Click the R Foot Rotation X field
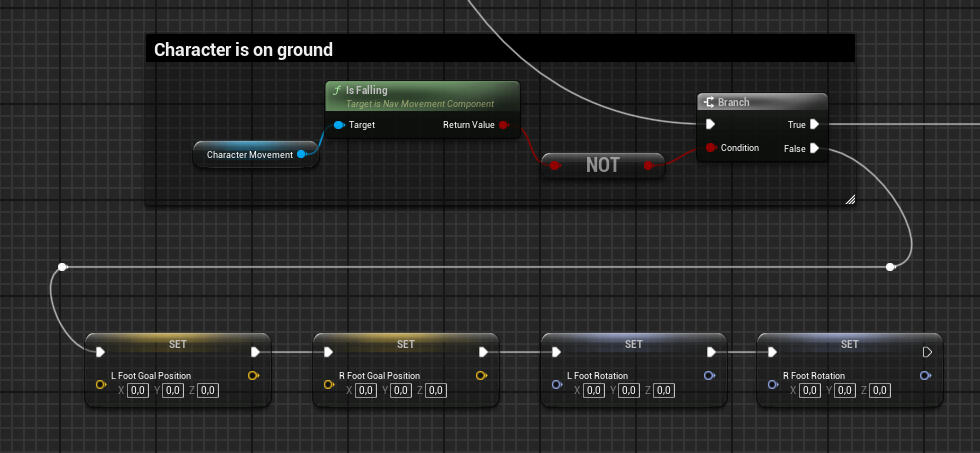This screenshot has width=980, height=453. click(x=811, y=391)
